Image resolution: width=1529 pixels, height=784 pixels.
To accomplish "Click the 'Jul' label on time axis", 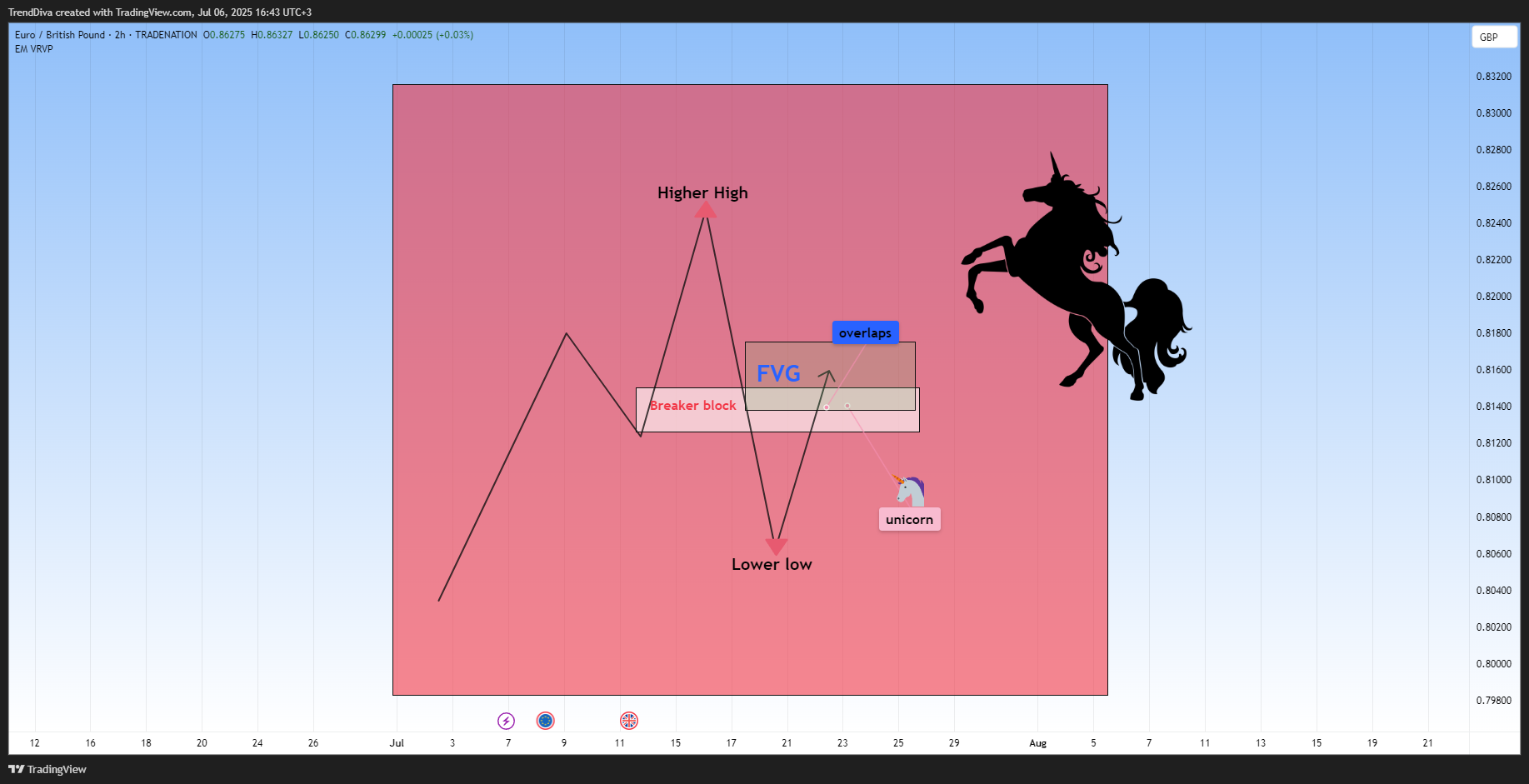I will (x=397, y=743).
